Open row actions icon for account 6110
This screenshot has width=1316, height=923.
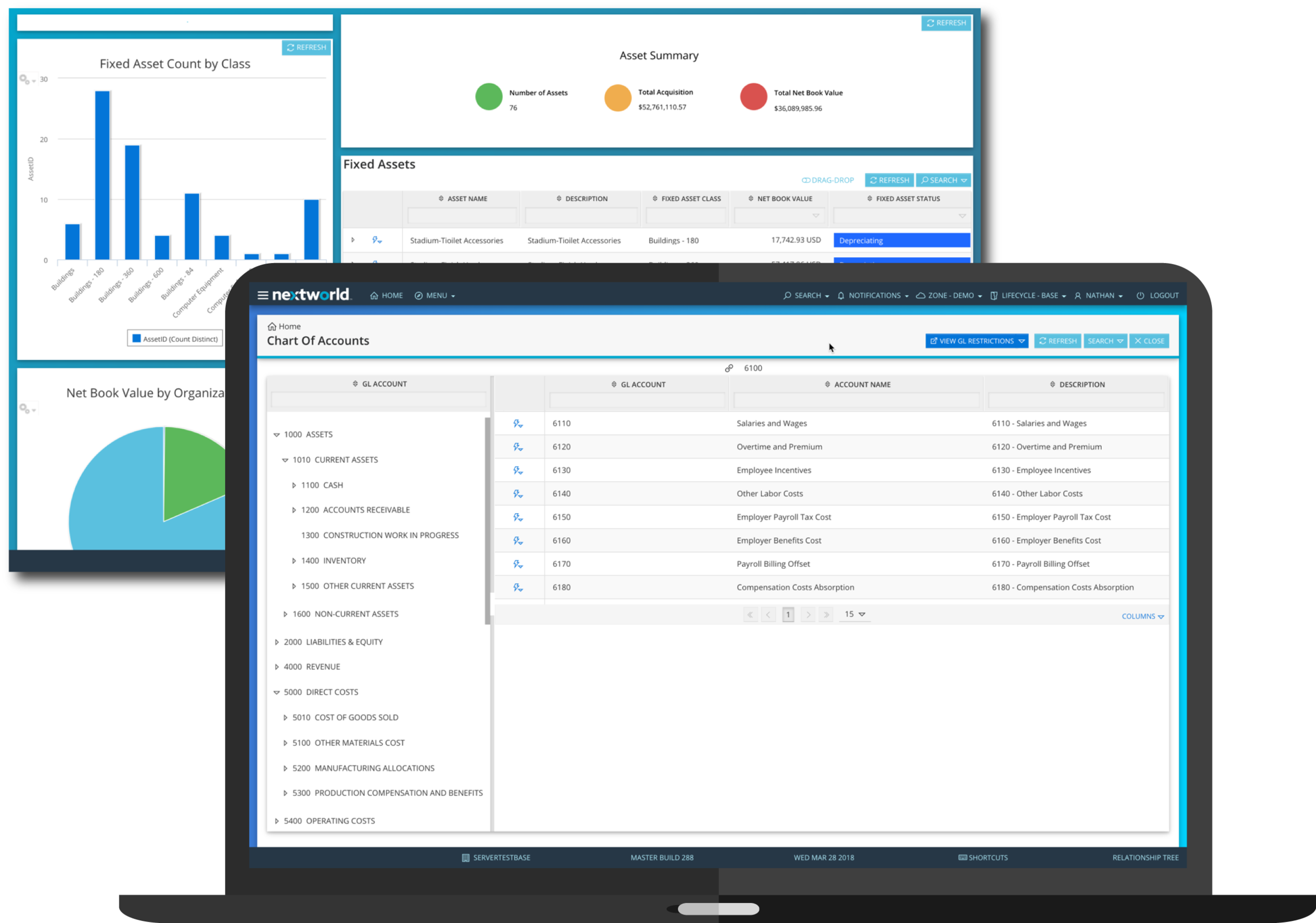tap(517, 424)
